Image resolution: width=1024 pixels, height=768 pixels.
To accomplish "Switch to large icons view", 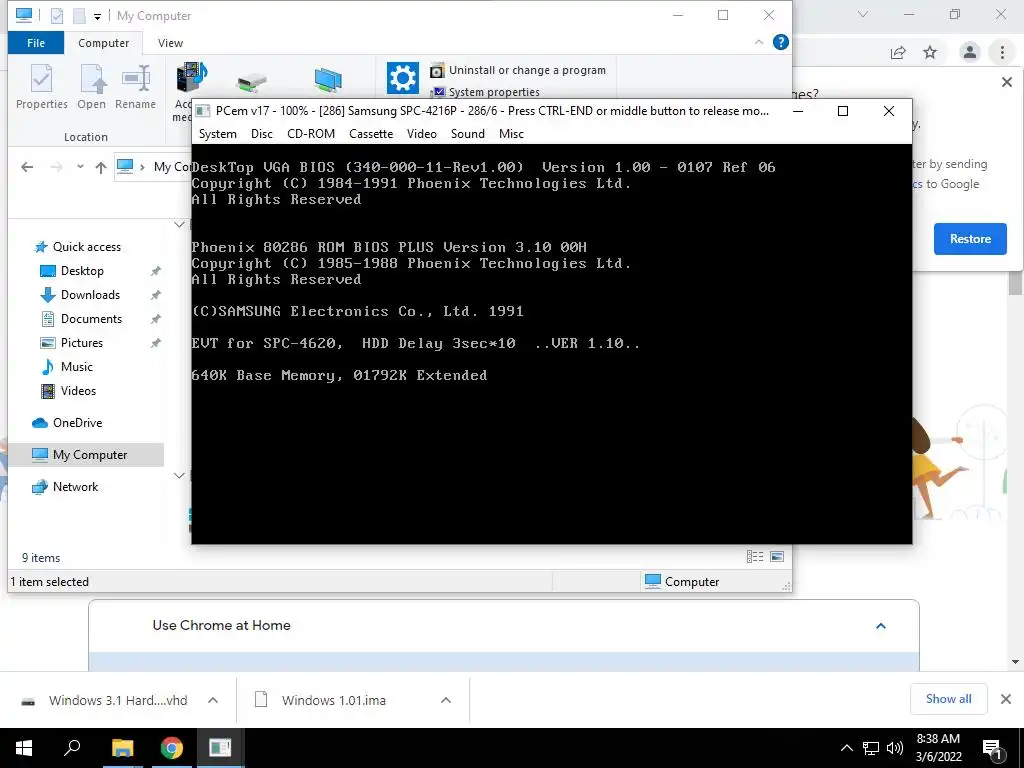I will pos(777,556).
